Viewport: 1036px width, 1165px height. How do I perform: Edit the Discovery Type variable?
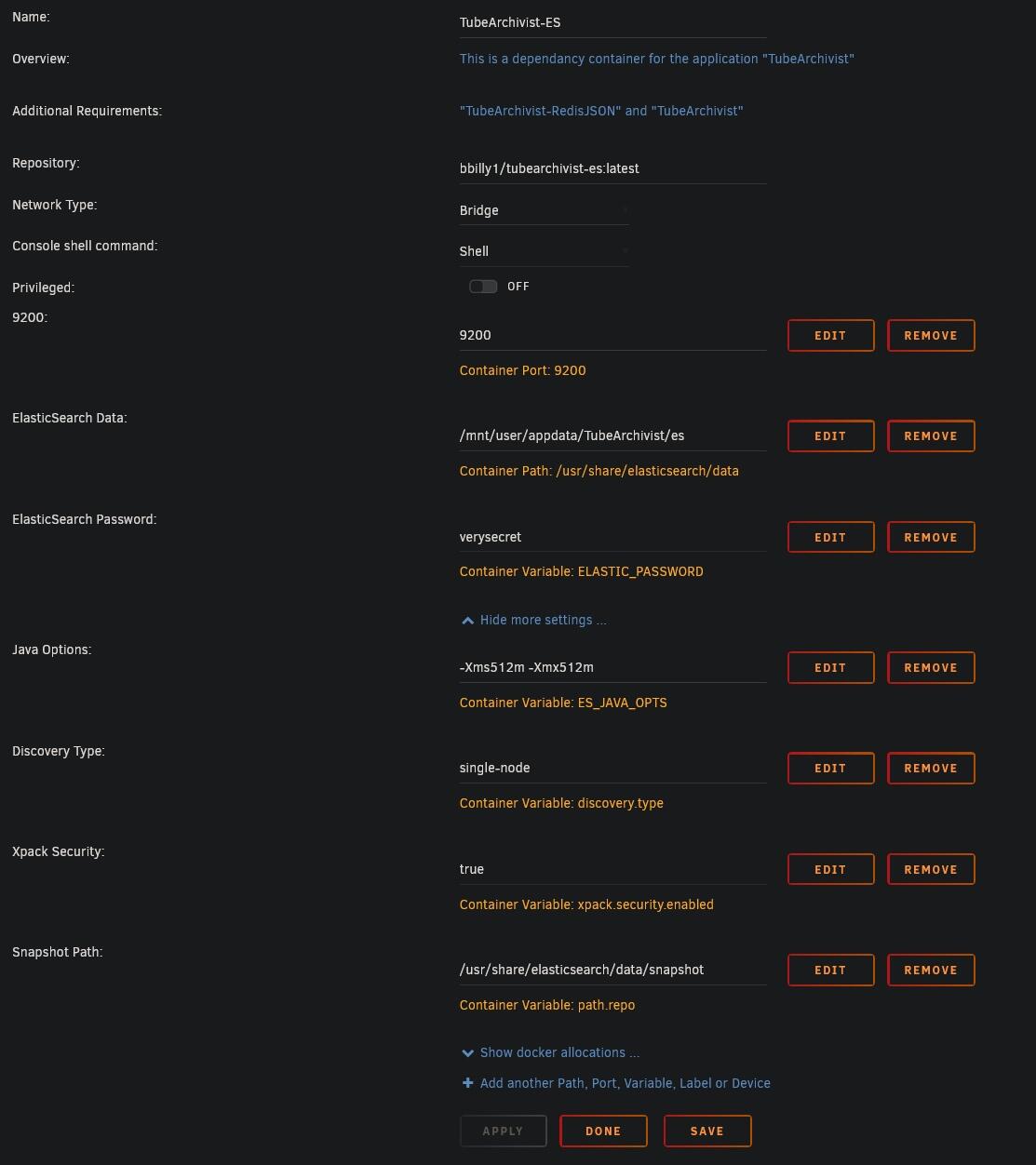tap(830, 769)
